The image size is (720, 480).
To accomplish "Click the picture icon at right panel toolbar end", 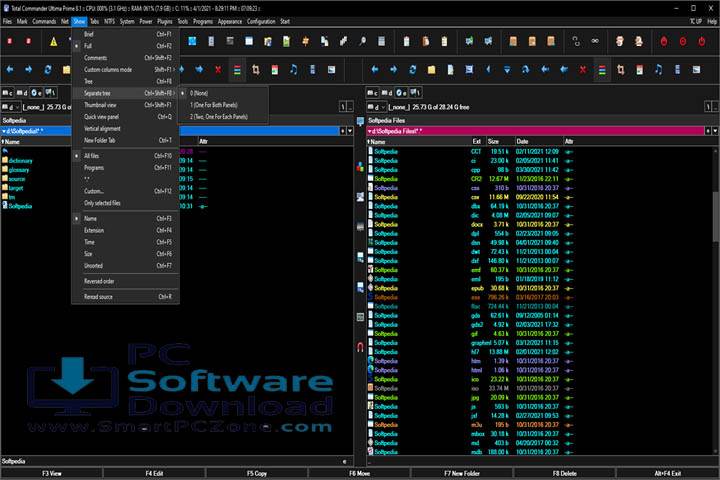I will coord(697,70).
